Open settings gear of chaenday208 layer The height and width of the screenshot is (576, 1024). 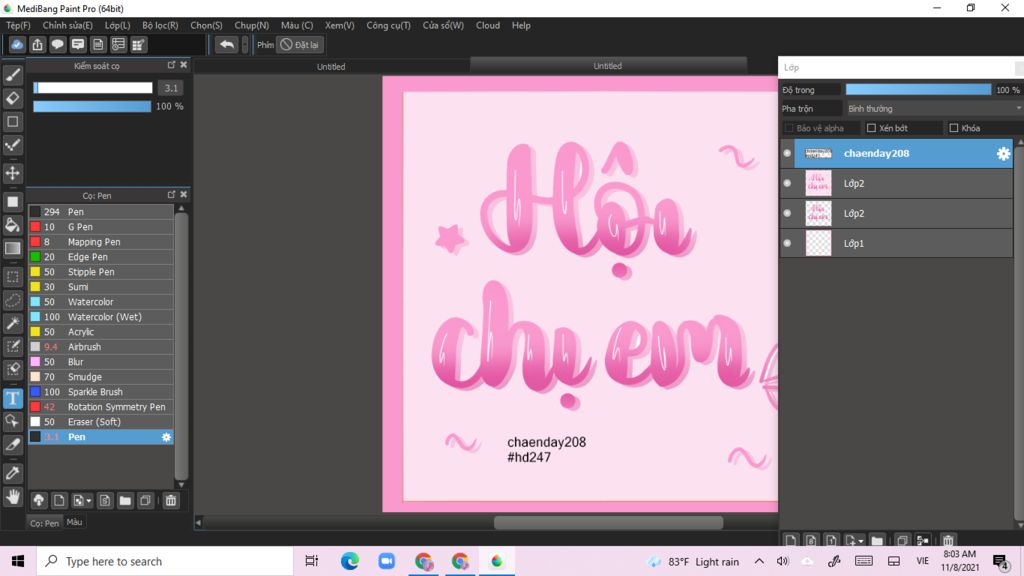click(x=1003, y=153)
